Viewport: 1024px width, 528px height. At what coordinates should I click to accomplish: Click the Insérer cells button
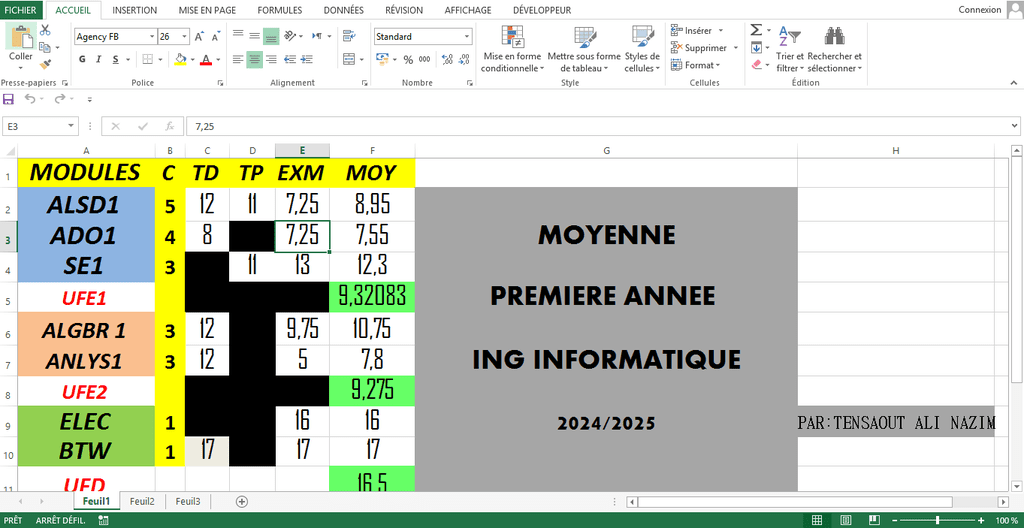click(698, 30)
